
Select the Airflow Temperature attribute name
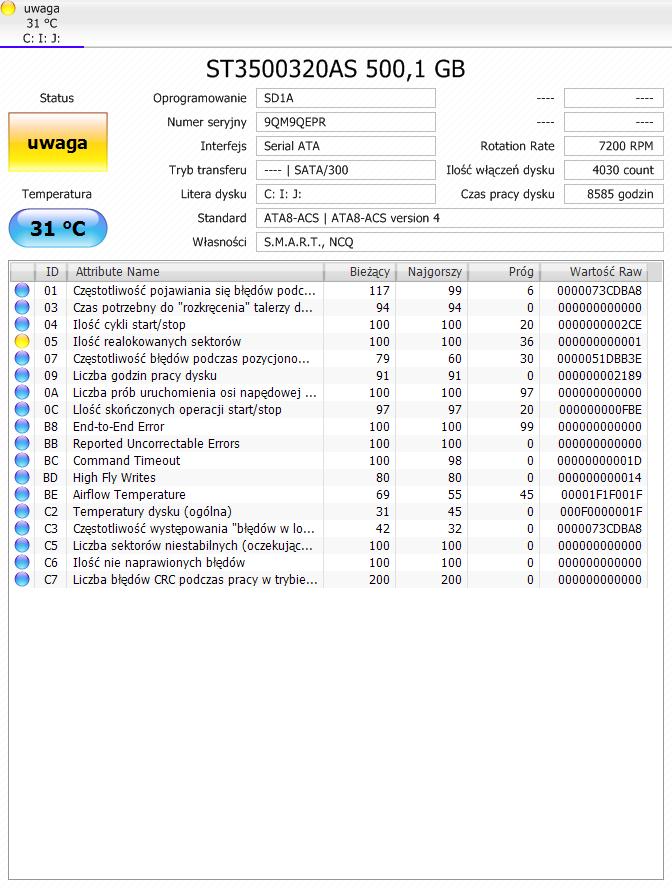(129, 494)
